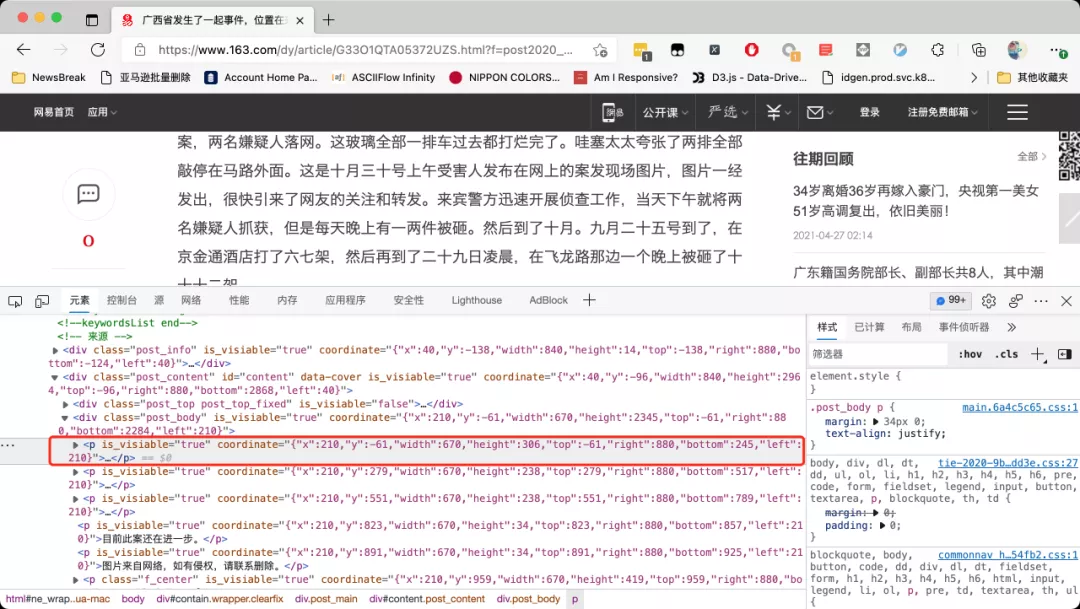Expand the f_center paragraph node
Image resolution: width=1080 pixels, height=609 pixels.
click(x=76, y=580)
